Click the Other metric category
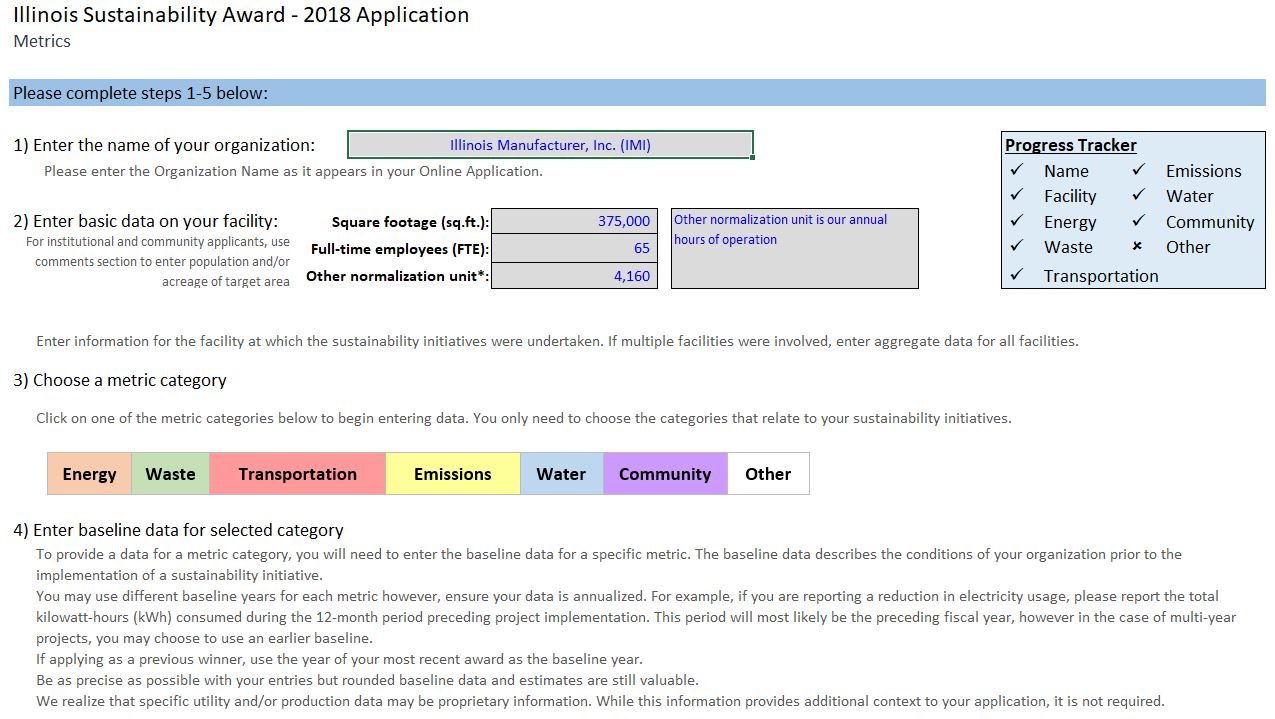 (768, 474)
